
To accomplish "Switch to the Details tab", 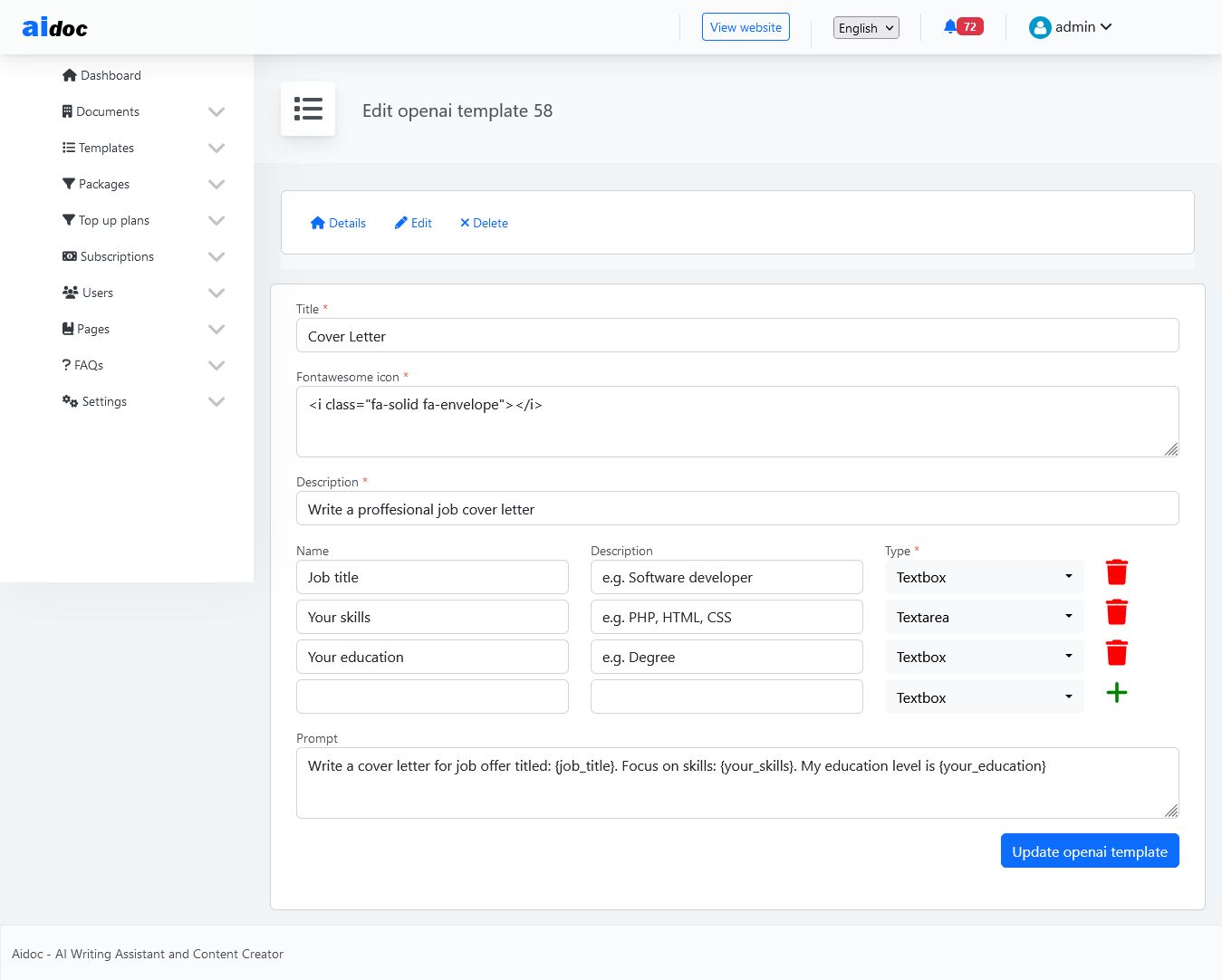I will click(338, 223).
